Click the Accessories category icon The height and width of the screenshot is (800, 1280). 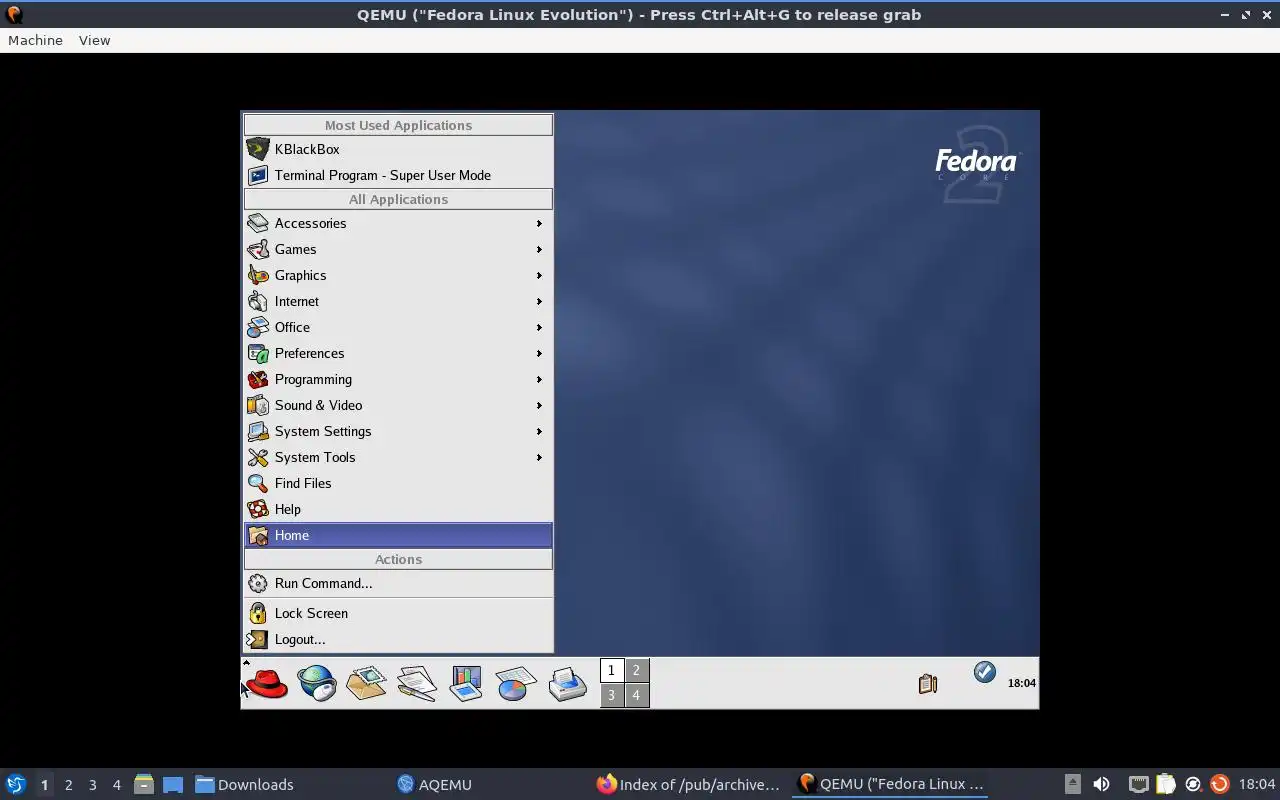[258, 223]
